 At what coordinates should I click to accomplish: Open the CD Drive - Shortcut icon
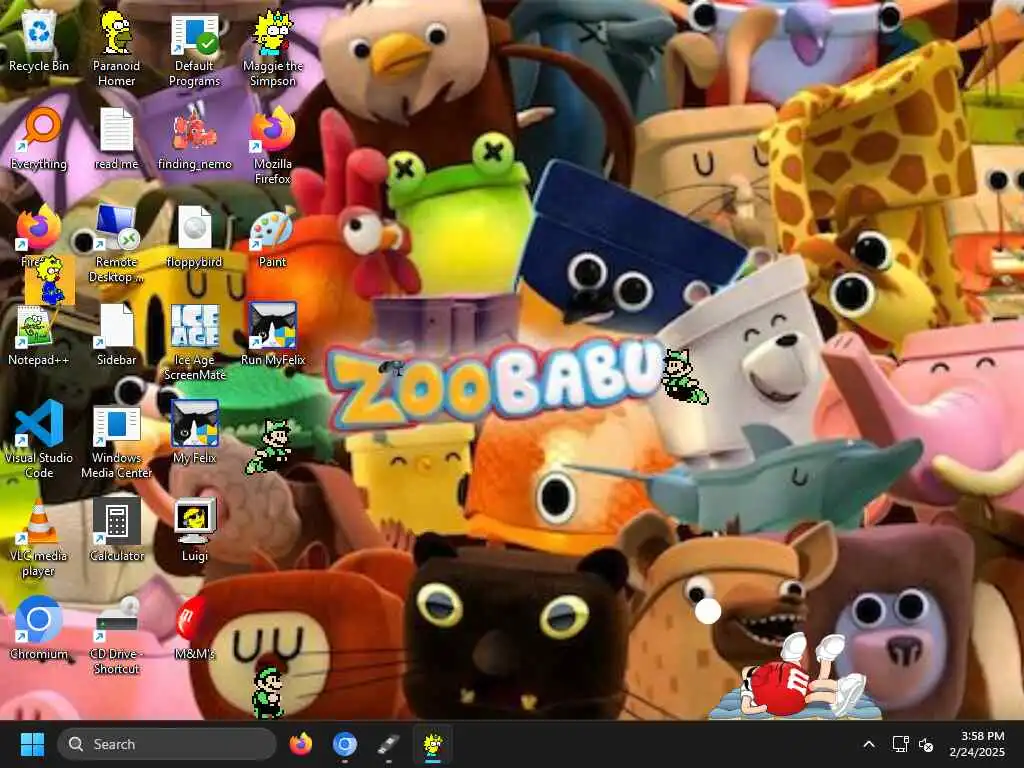(116, 636)
